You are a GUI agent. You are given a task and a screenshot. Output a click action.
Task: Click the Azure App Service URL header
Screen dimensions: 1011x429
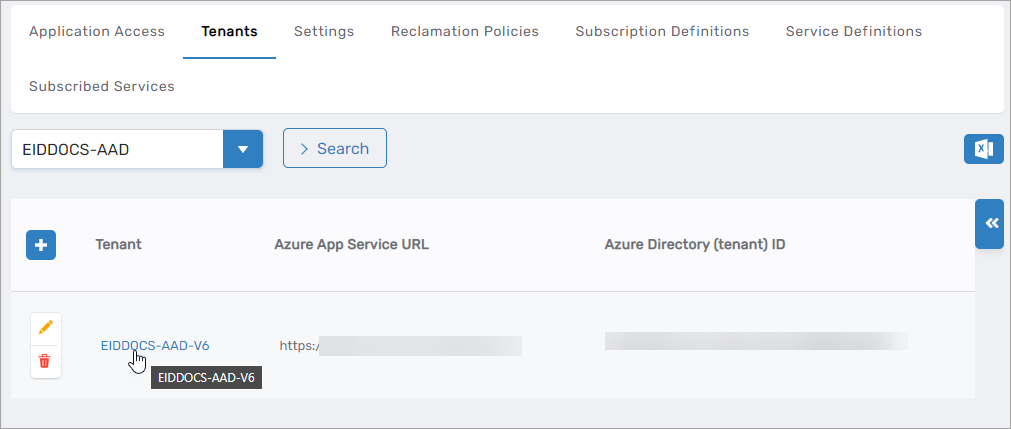[x=351, y=245]
